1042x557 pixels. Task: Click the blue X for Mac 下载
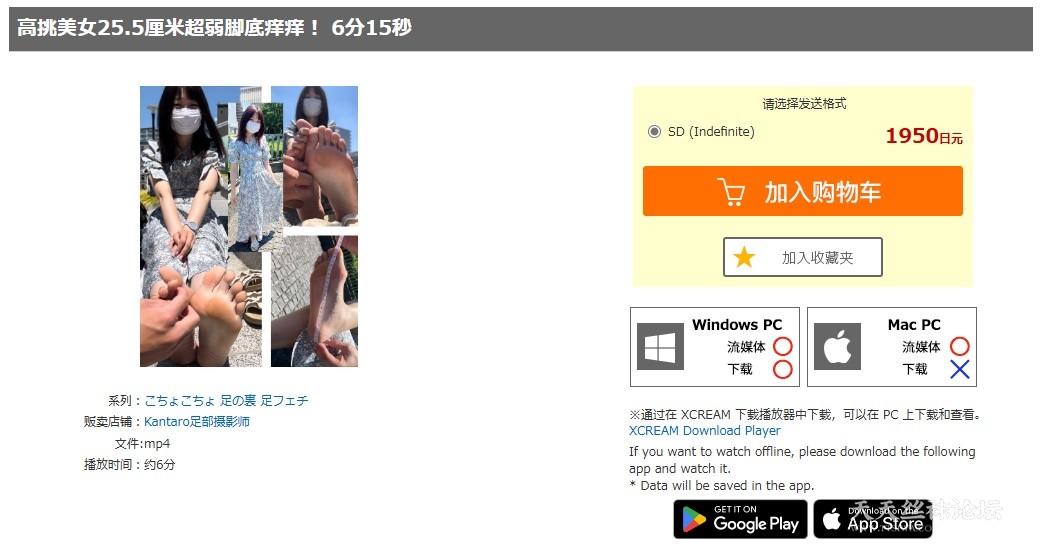[x=960, y=369]
